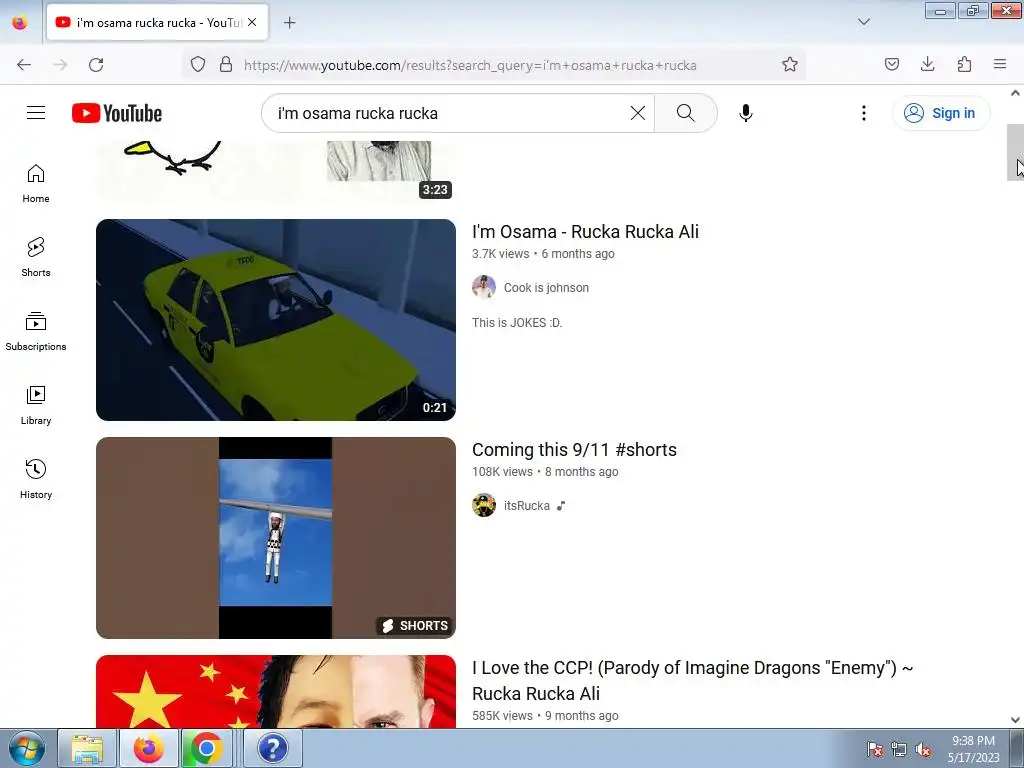Screen dimensions: 1024x768
Task: Open tracking protection shield icon
Action: tap(198, 65)
